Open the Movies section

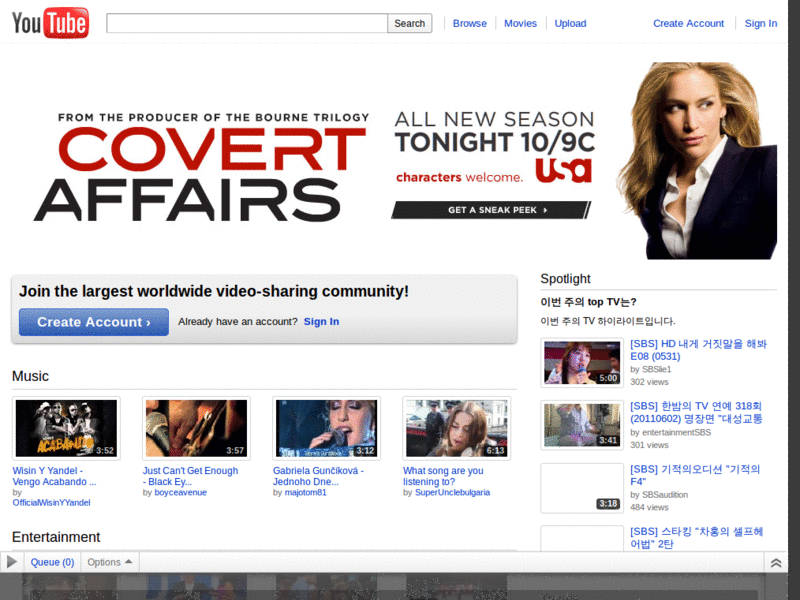[520, 23]
